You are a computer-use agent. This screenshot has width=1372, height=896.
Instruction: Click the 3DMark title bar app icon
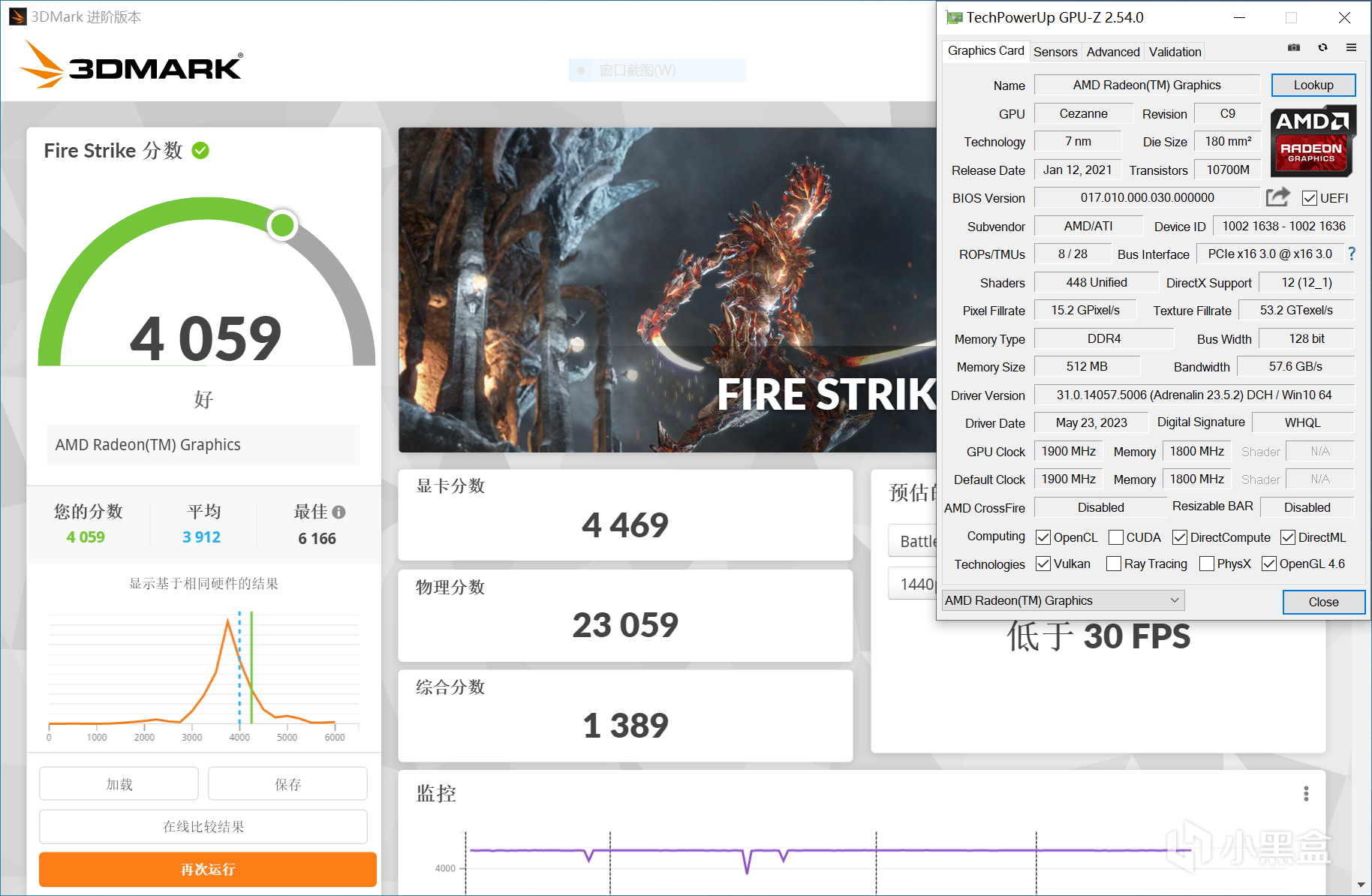(x=17, y=17)
